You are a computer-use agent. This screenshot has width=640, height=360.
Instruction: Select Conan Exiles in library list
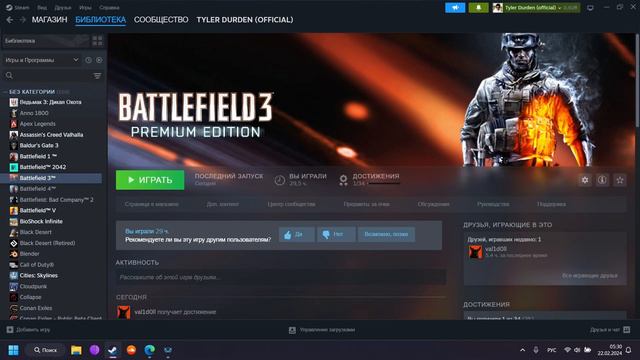36,308
